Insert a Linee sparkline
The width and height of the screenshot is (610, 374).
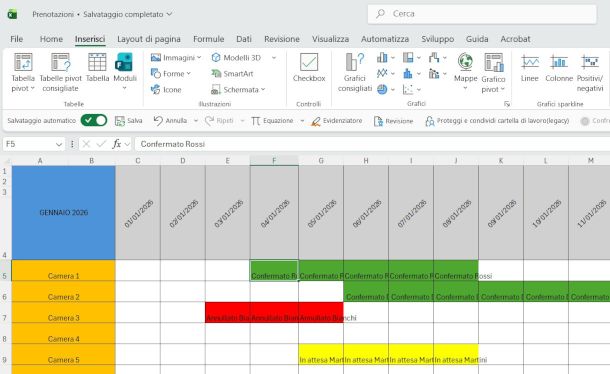[529, 68]
